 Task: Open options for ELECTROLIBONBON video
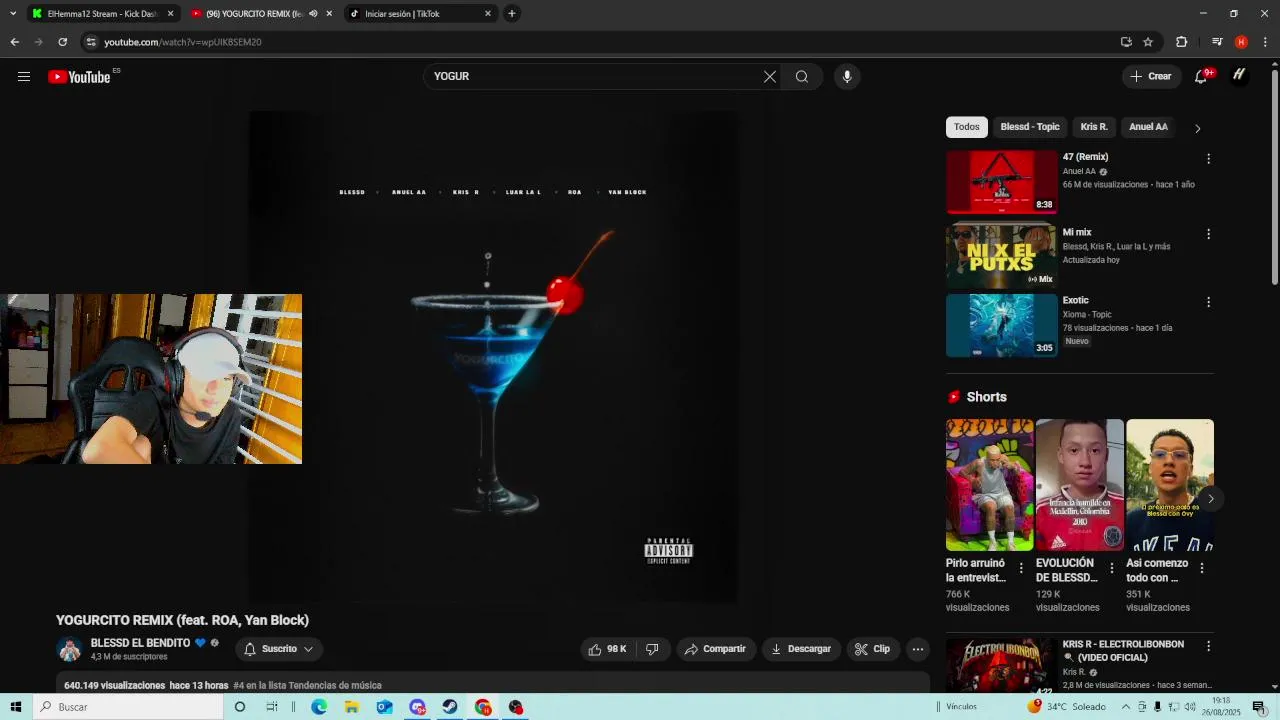click(1208, 647)
